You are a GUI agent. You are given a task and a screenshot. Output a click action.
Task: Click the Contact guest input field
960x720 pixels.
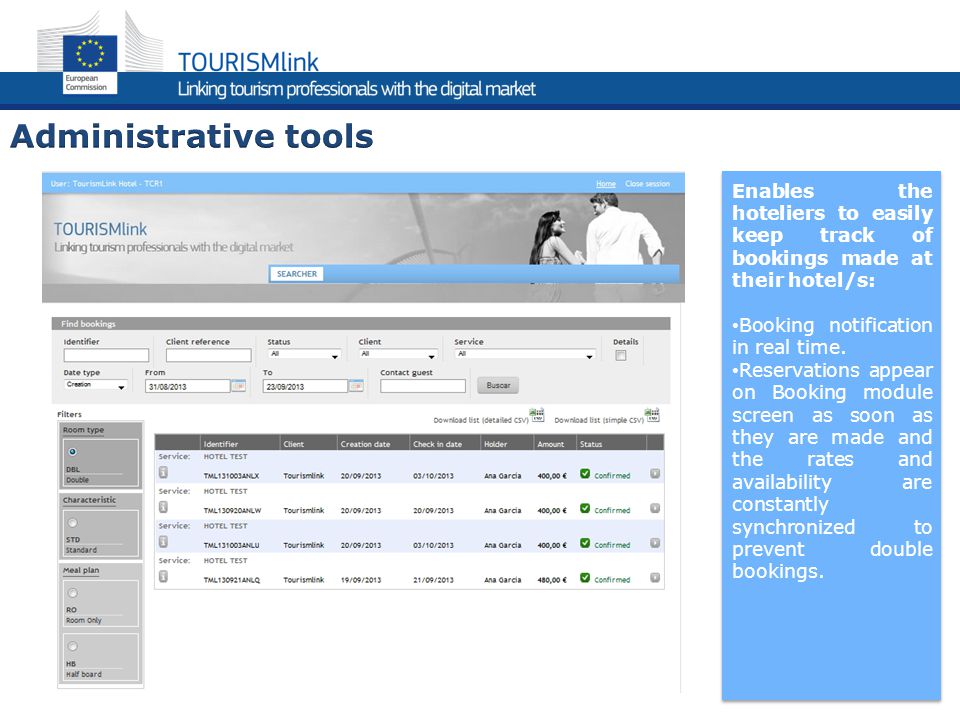[x=422, y=386]
